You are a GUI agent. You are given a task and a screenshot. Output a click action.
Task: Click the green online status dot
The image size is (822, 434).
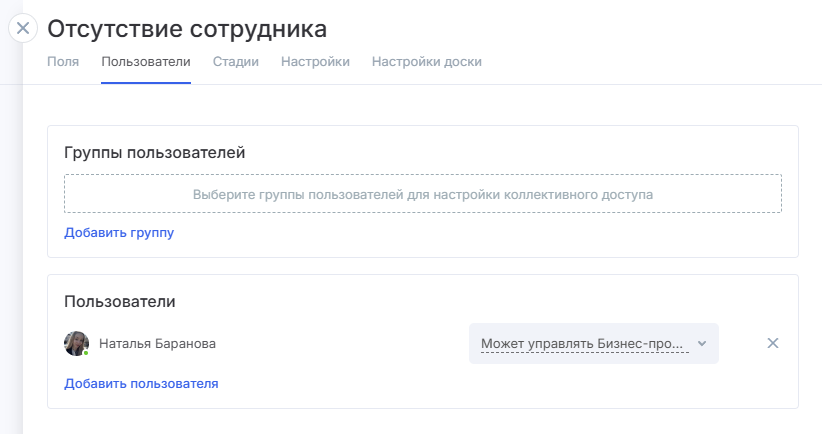[86, 353]
